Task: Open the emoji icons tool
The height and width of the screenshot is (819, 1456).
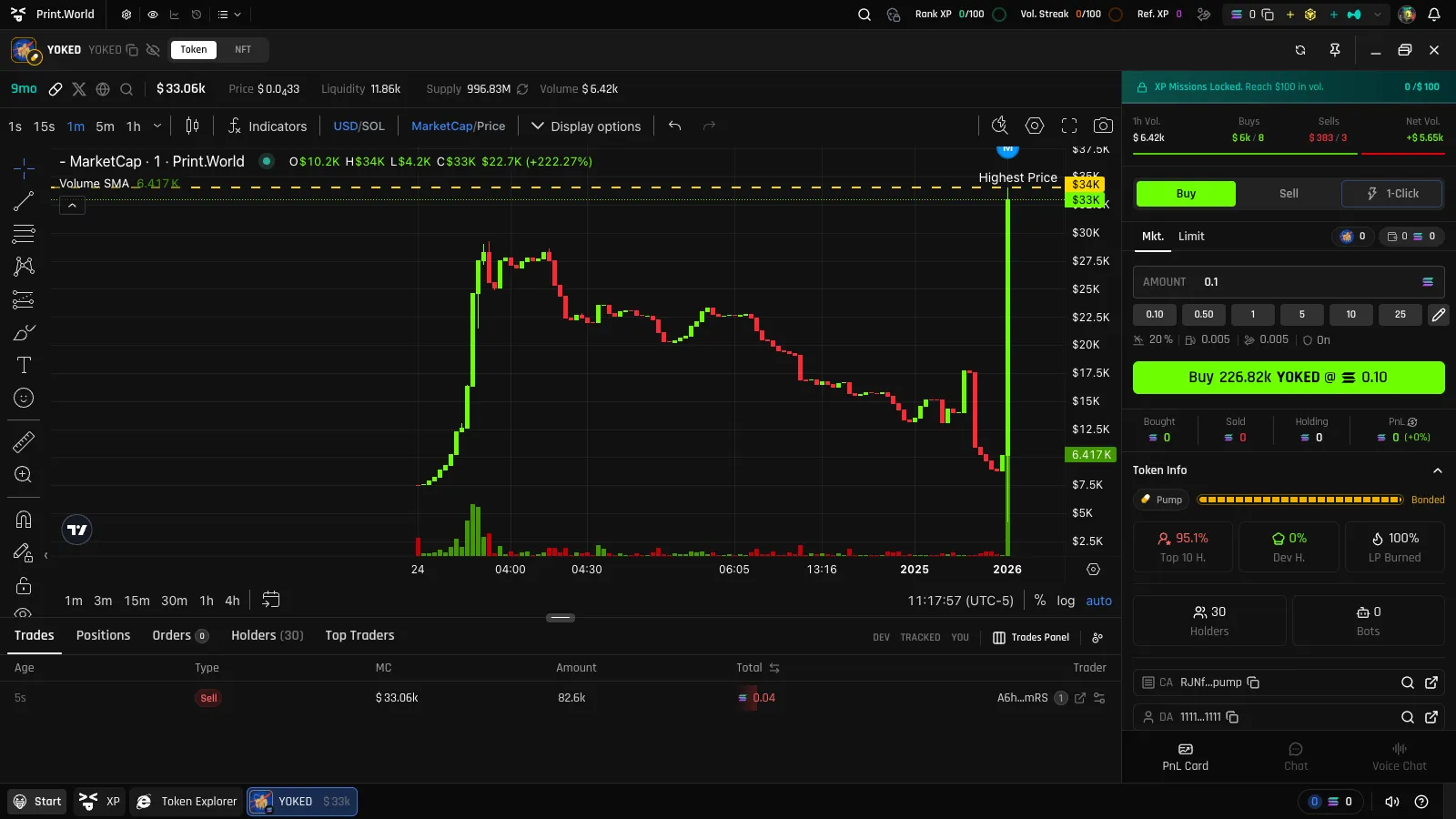Action: (24, 398)
